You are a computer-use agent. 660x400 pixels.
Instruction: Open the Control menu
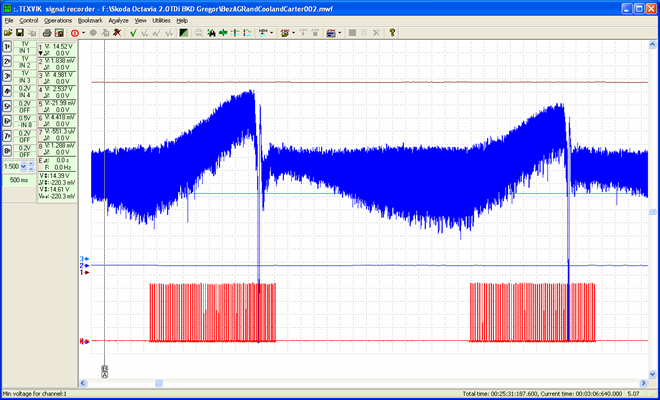click(29, 20)
